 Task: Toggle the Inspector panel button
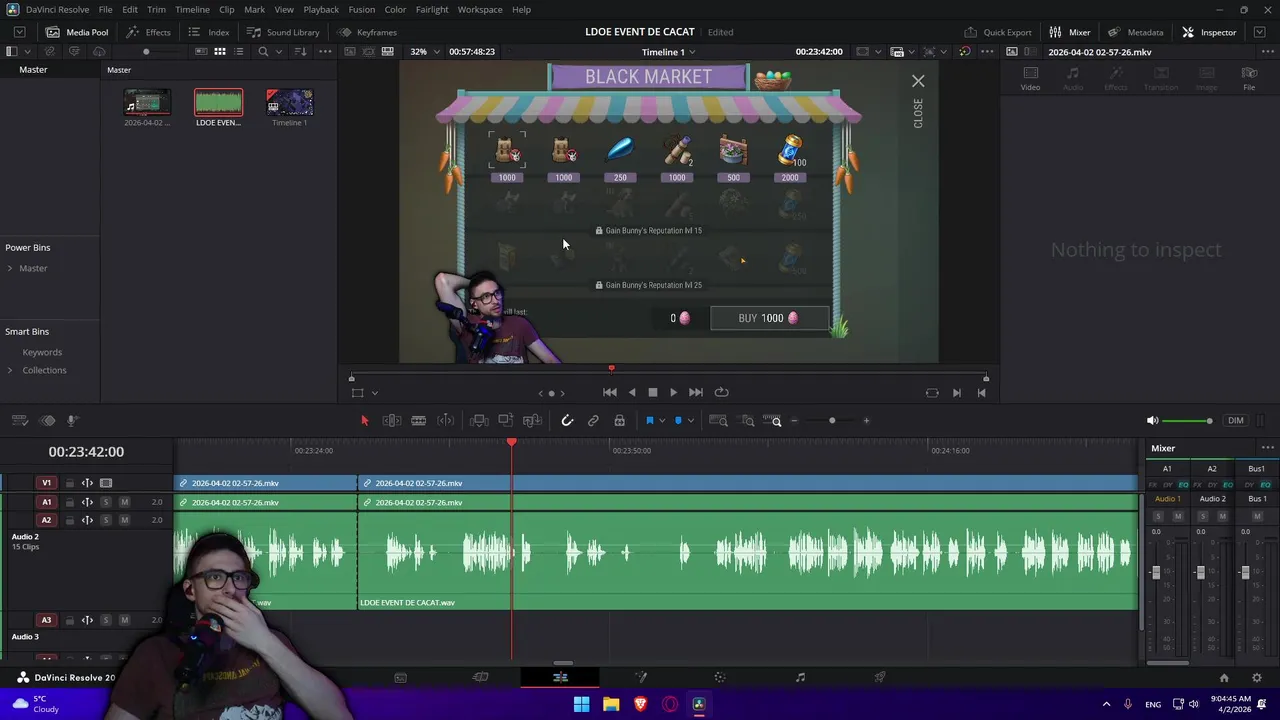pos(1209,32)
